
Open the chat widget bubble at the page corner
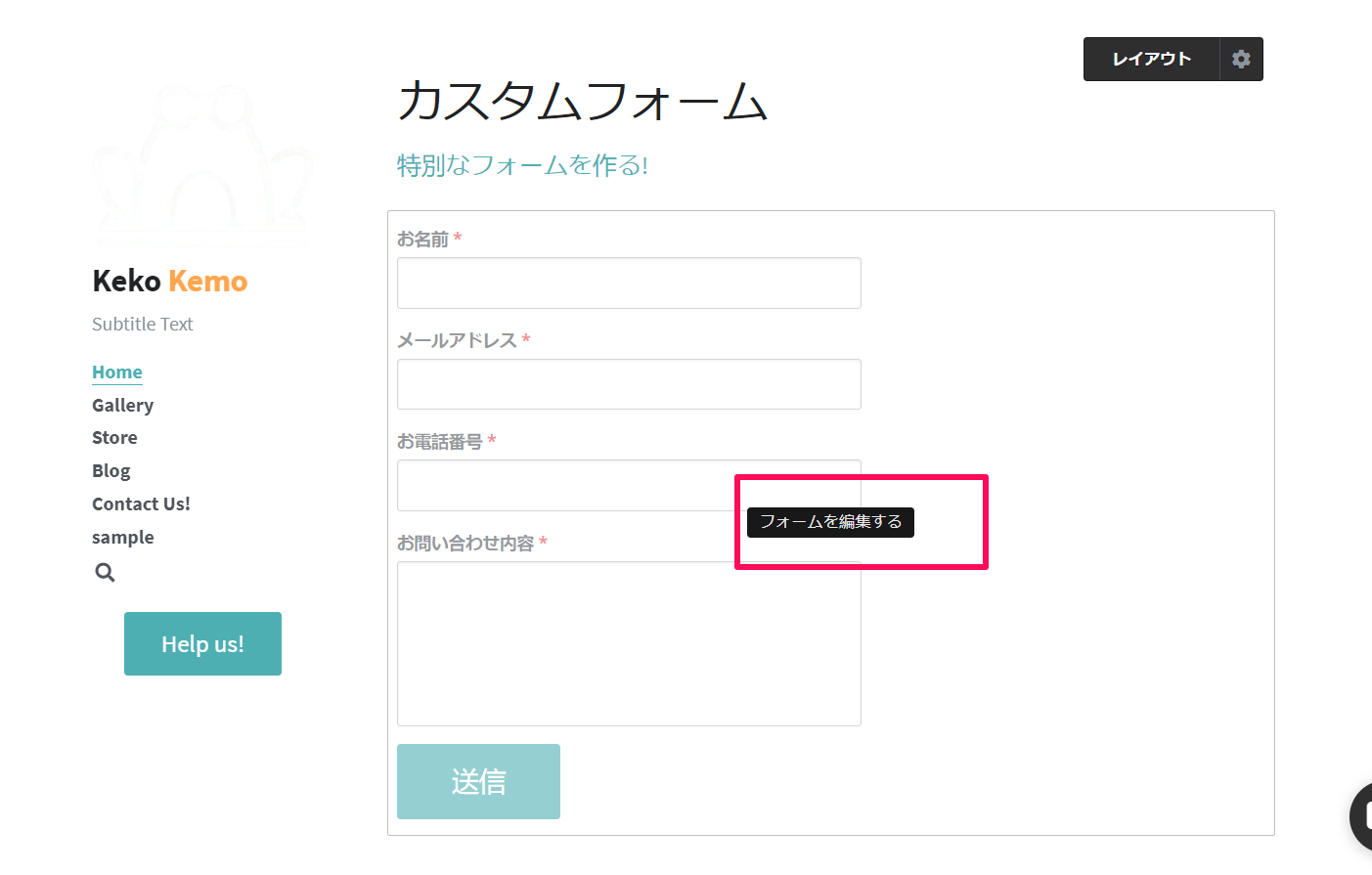[1362, 816]
